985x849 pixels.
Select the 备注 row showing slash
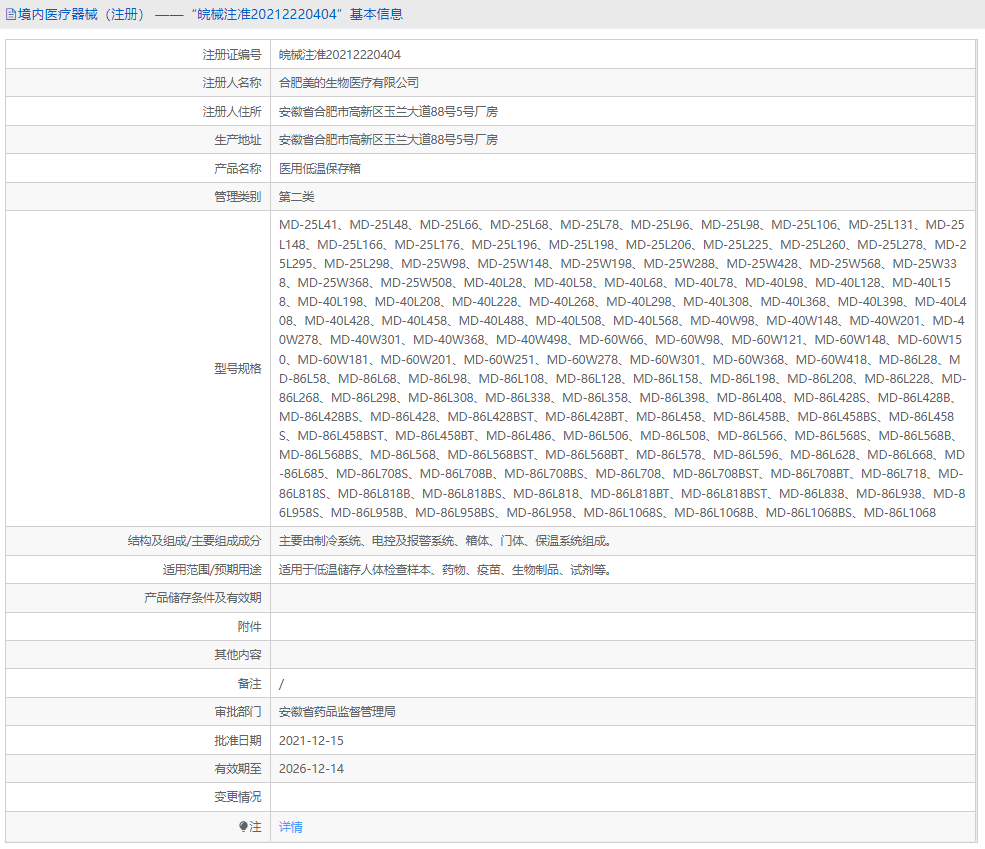[281, 683]
